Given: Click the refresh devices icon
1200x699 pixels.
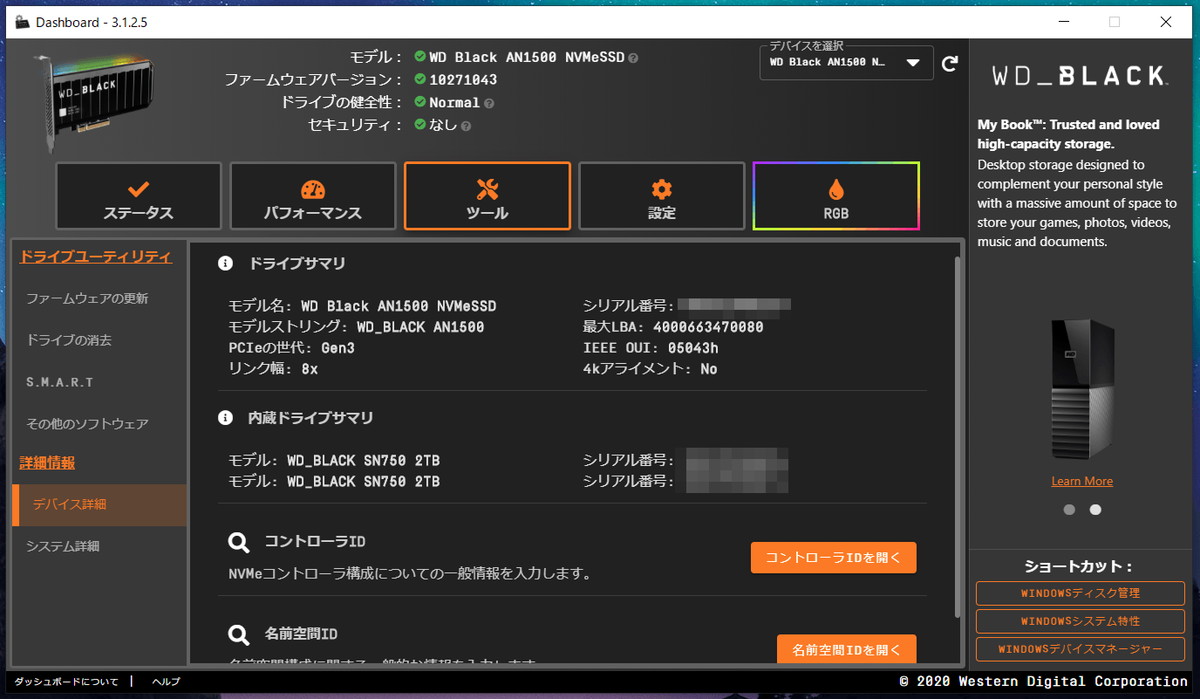Looking at the screenshot, I should pyautogui.click(x=950, y=63).
